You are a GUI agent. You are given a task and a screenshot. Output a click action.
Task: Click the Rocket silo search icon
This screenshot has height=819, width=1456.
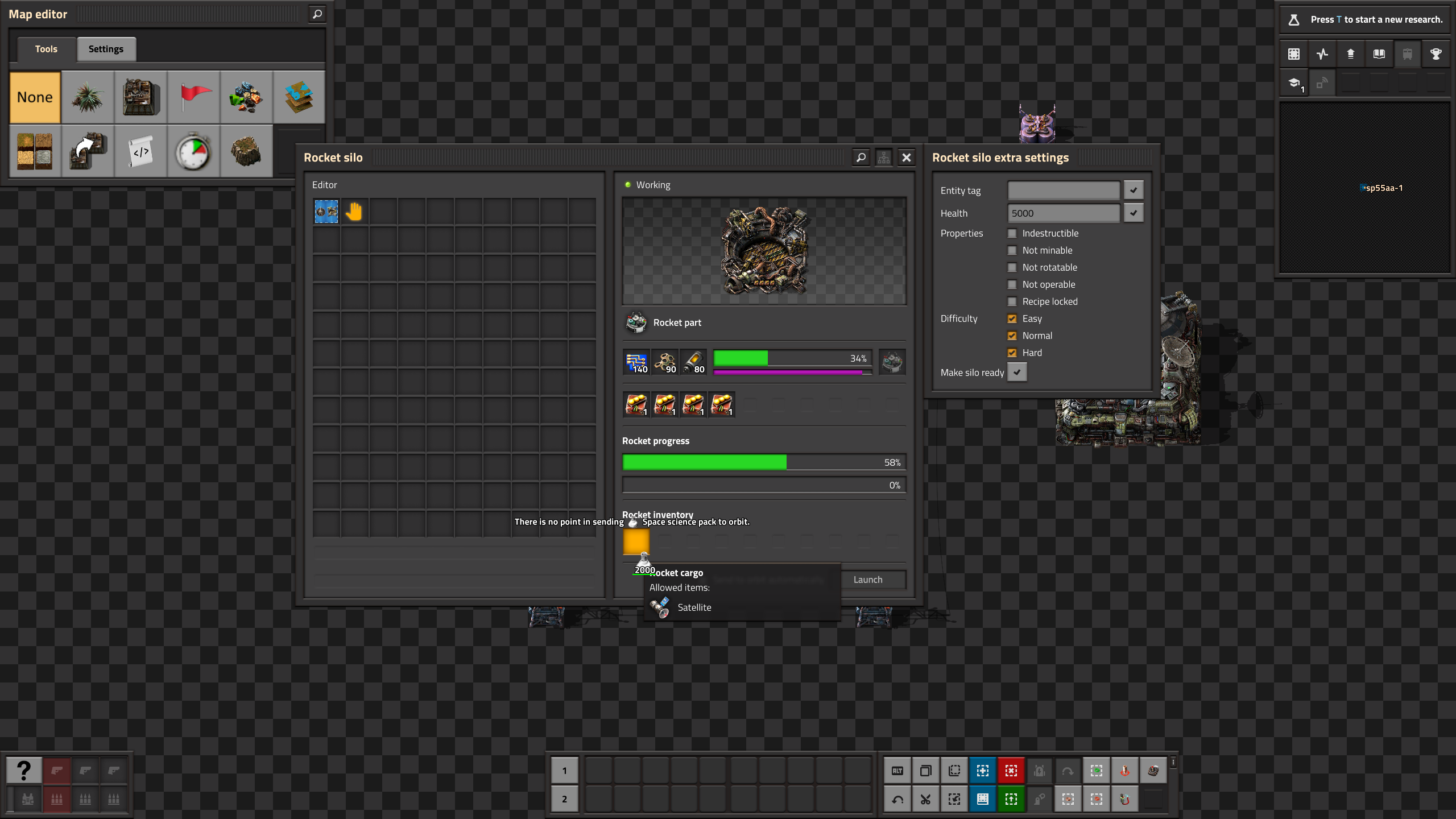(x=861, y=158)
